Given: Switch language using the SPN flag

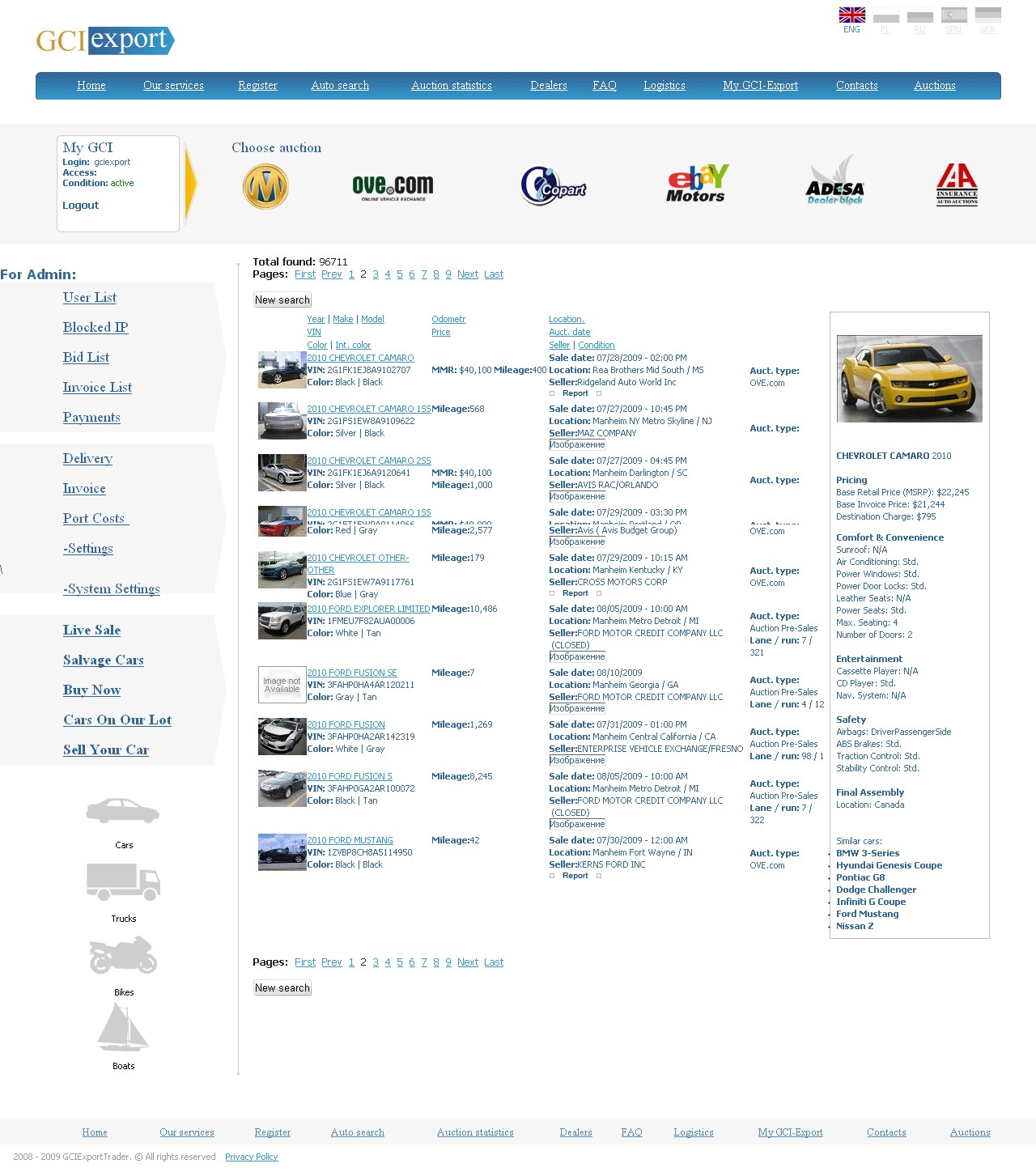Looking at the screenshot, I should (x=954, y=15).
